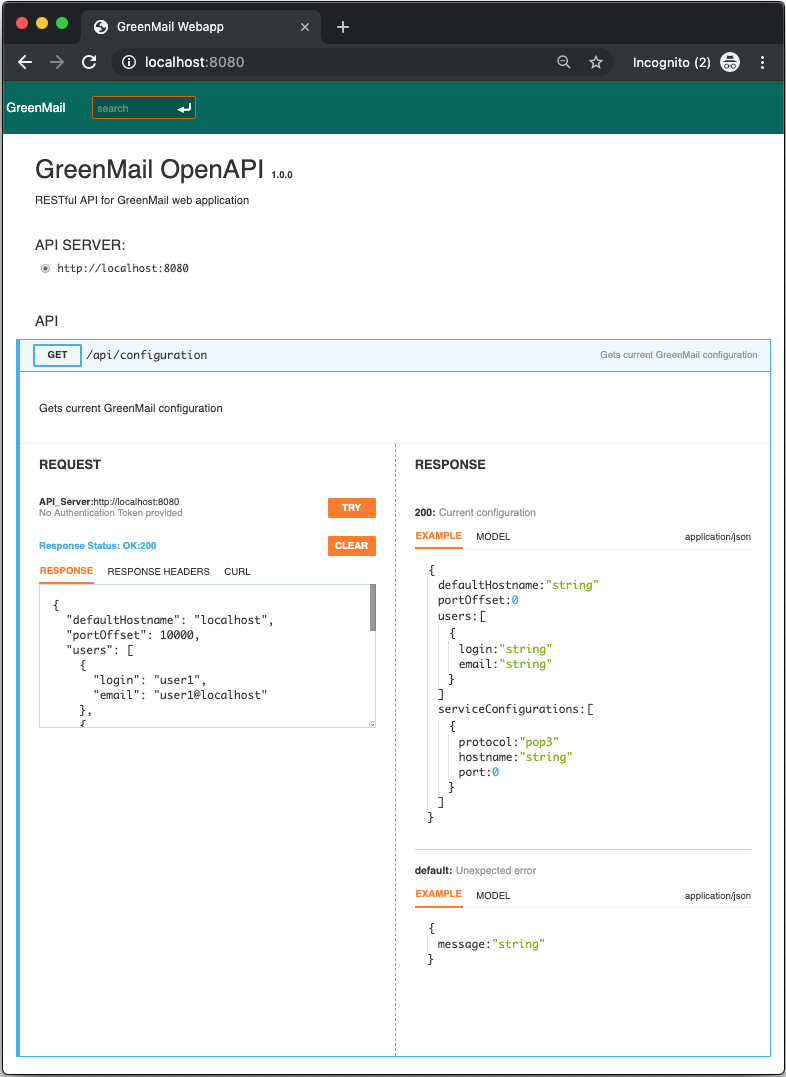This screenshot has height=1077, width=786.
Task: Open MODEL tab under 200 response
Action: [493, 536]
